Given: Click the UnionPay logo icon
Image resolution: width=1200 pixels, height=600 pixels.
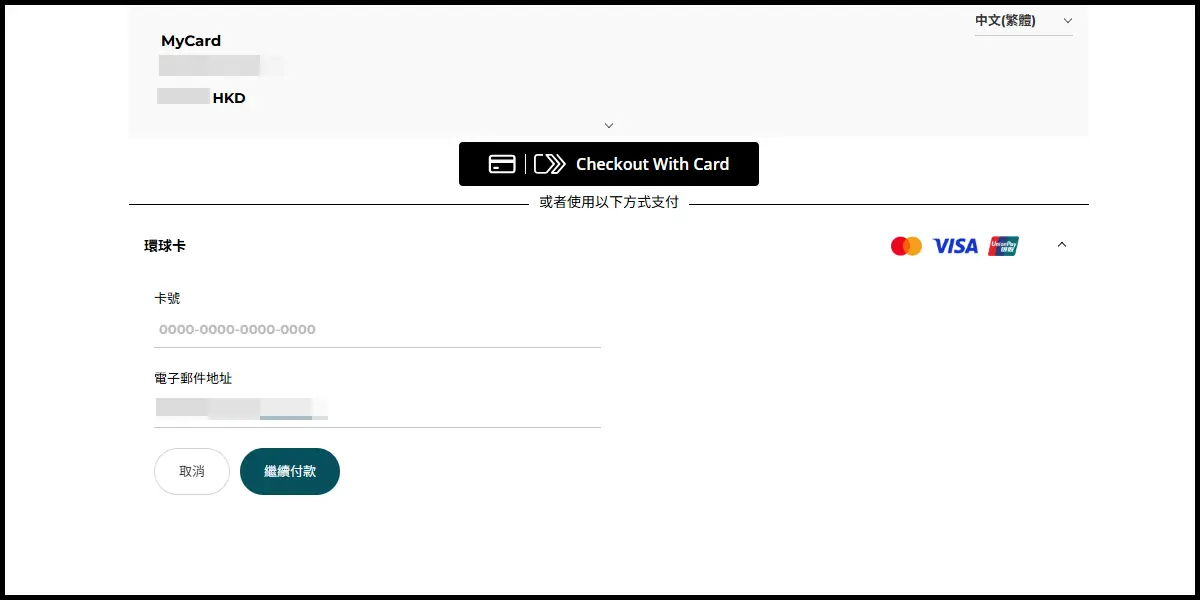Looking at the screenshot, I should tap(1003, 246).
